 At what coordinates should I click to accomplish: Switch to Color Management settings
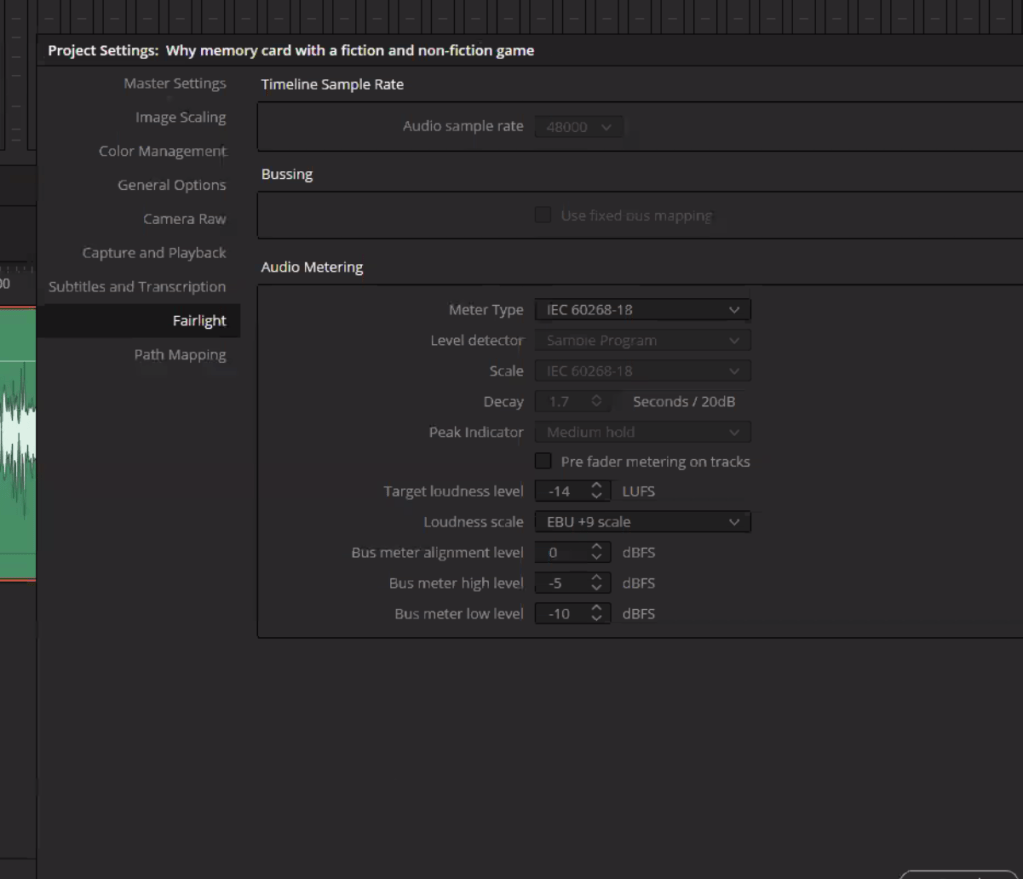(162, 151)
